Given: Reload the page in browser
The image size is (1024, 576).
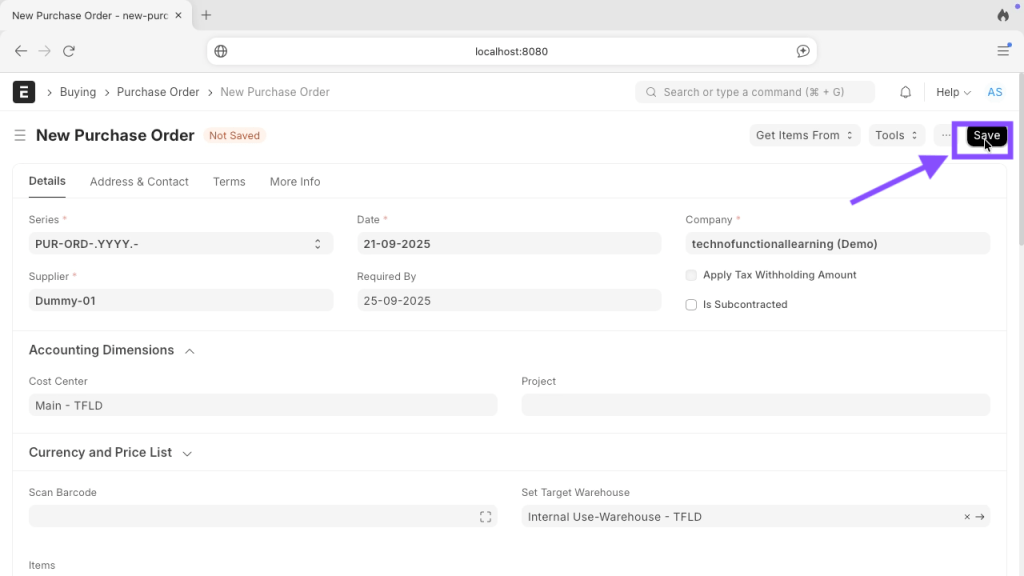Looking at the screenshot, I should point(69,51).
